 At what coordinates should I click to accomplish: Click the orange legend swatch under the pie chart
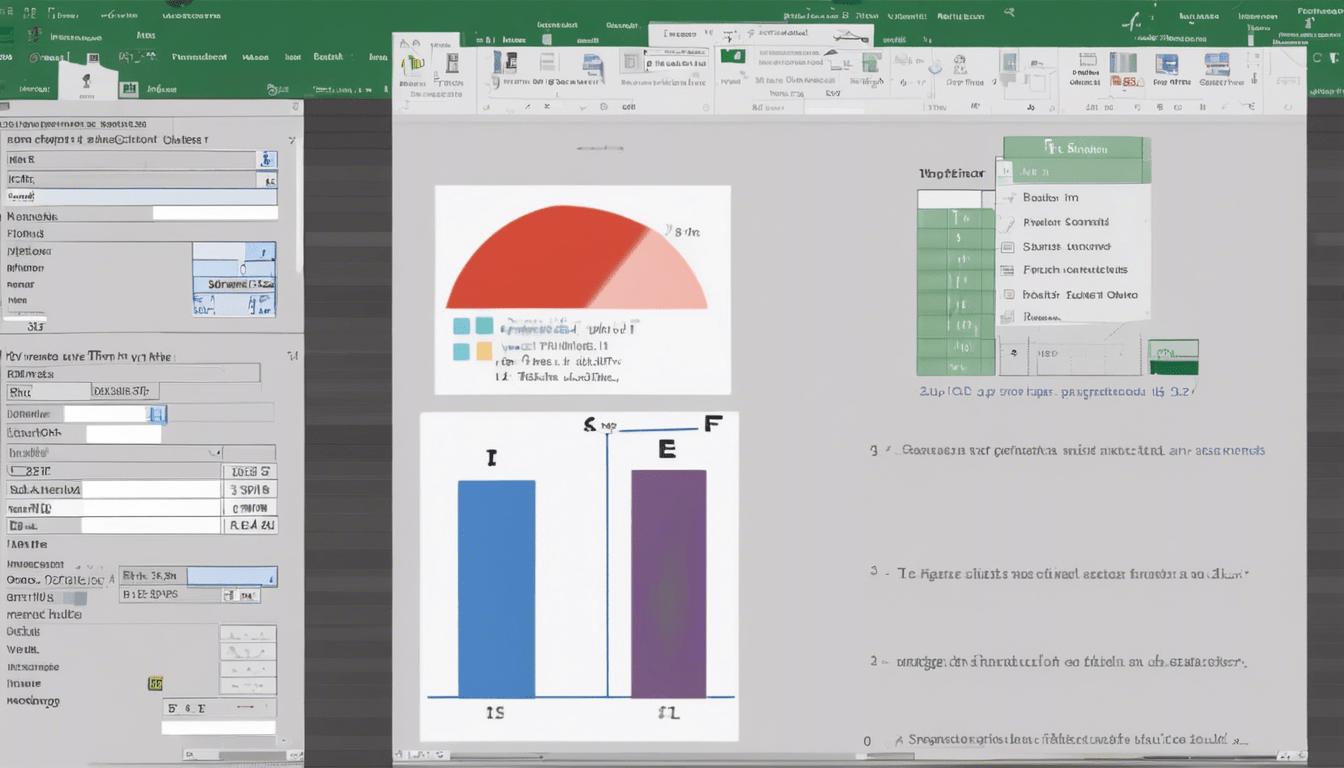pyautogui.click(x=484, y=351)
